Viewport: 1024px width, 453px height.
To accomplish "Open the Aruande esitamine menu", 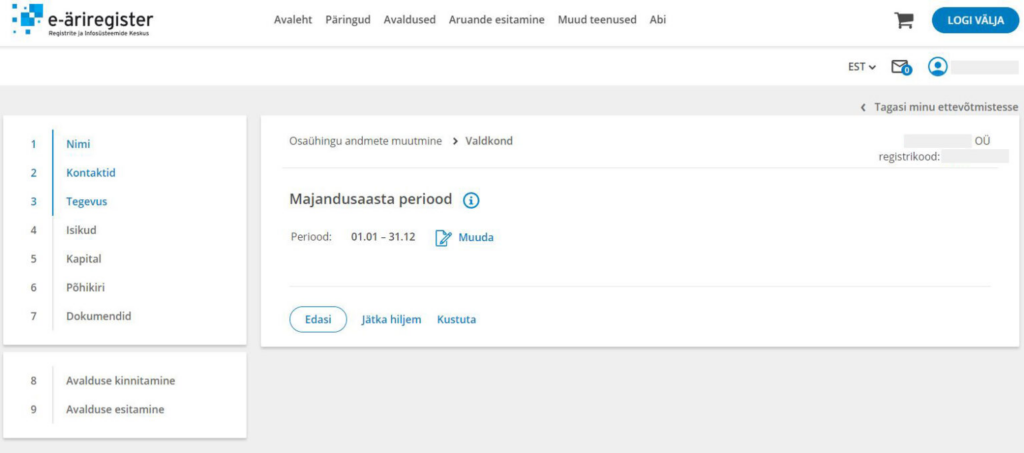I will (x=496, y=20).
